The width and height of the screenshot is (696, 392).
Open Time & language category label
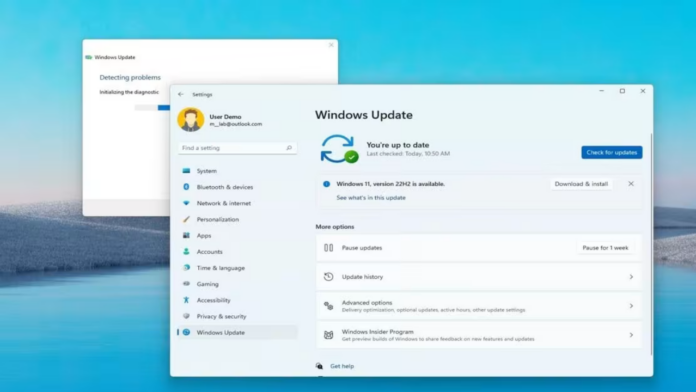pyautogui.click(x=221, y=268)
